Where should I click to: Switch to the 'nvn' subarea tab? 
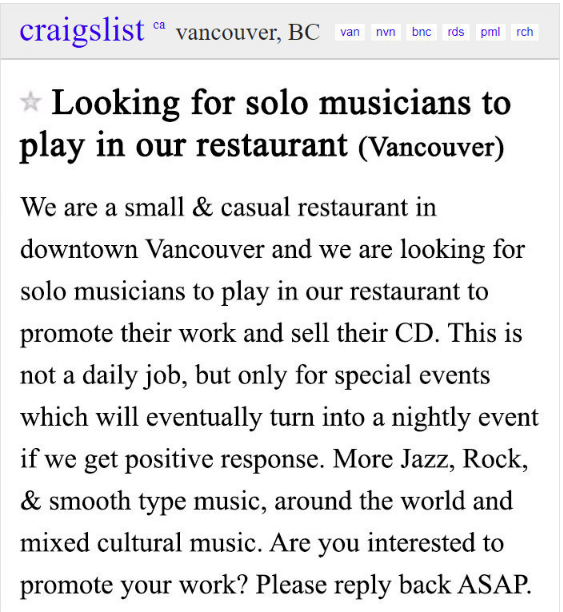(x=386, y=32)
